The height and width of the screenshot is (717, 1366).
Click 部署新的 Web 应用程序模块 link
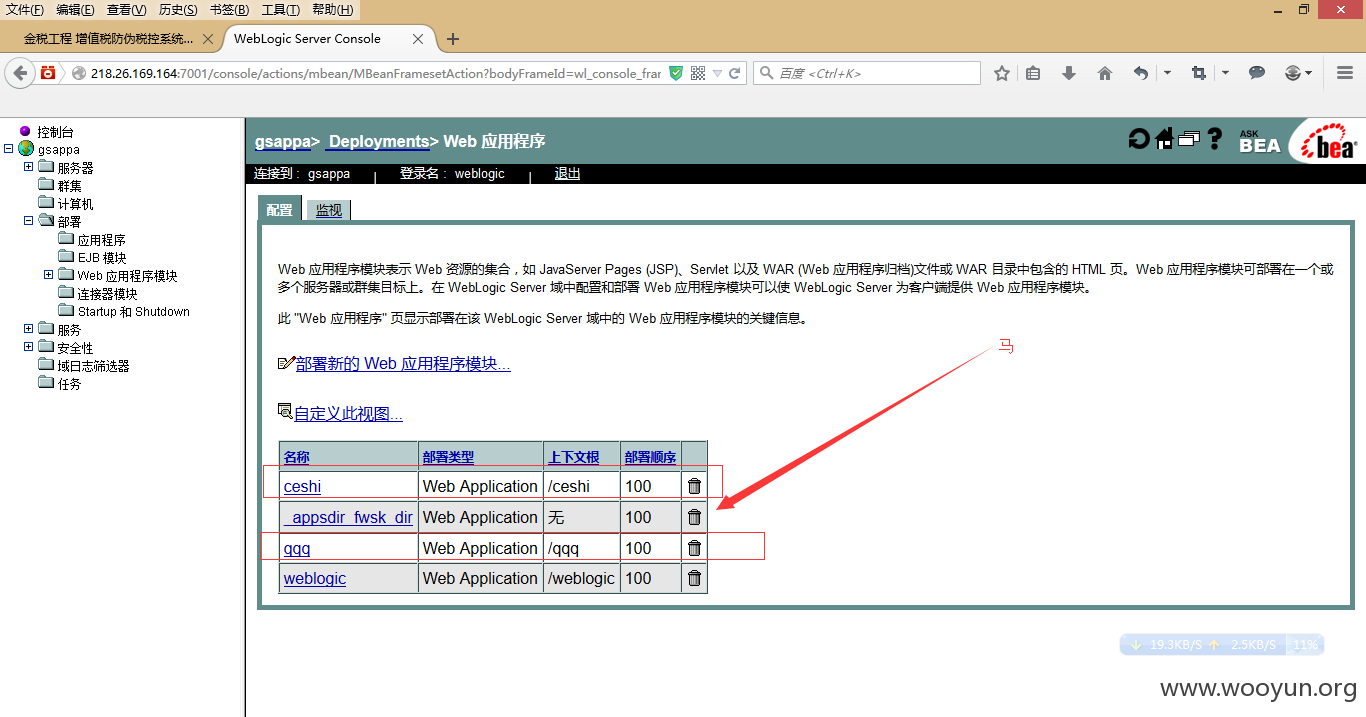point(403,364)
